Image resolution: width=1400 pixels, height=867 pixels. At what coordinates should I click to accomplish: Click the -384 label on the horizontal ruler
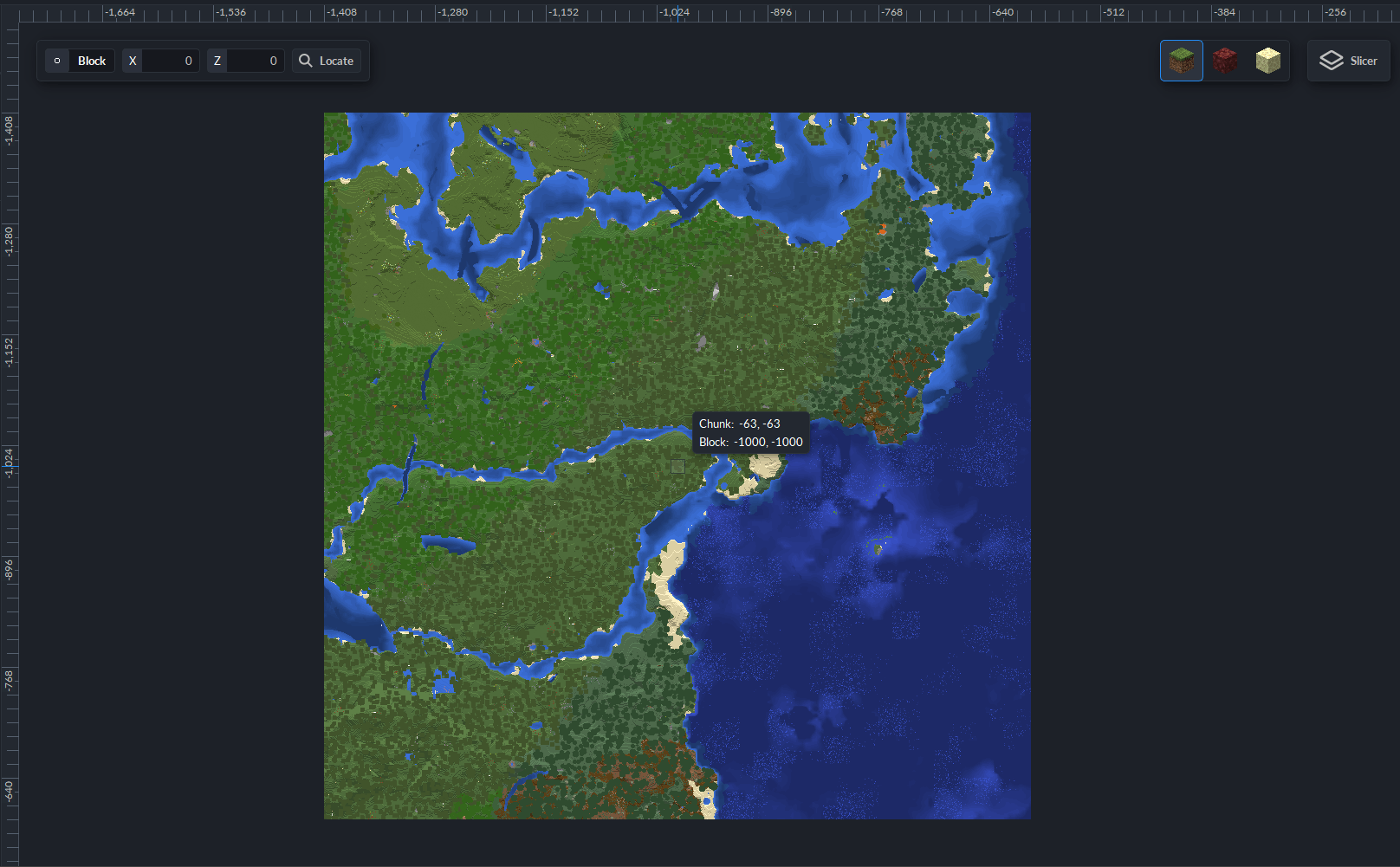click(1225, 12)
